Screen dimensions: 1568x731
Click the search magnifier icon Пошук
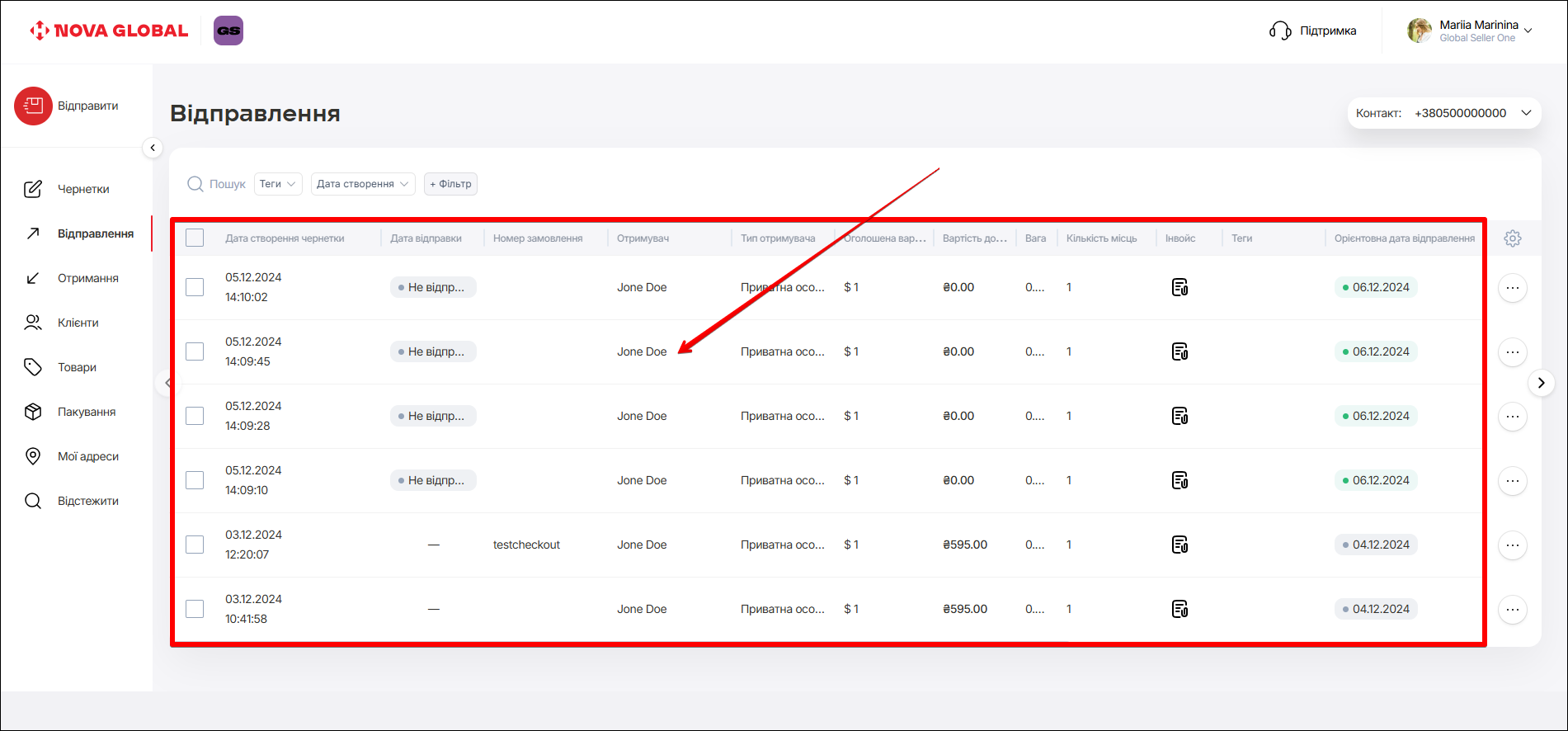pos(195,184)
